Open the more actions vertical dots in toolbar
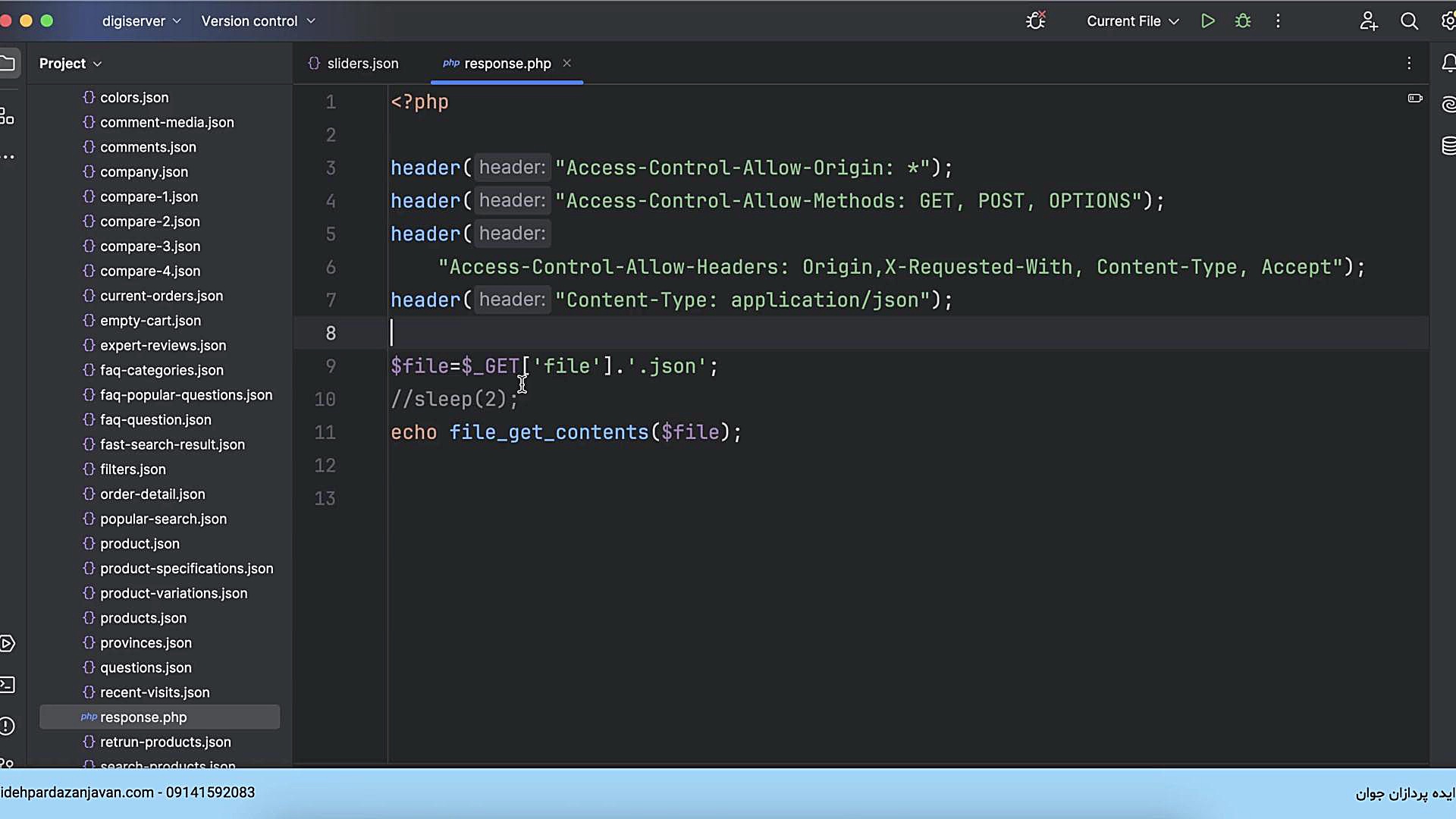The image size is (1456, 819). point(1278,21)
